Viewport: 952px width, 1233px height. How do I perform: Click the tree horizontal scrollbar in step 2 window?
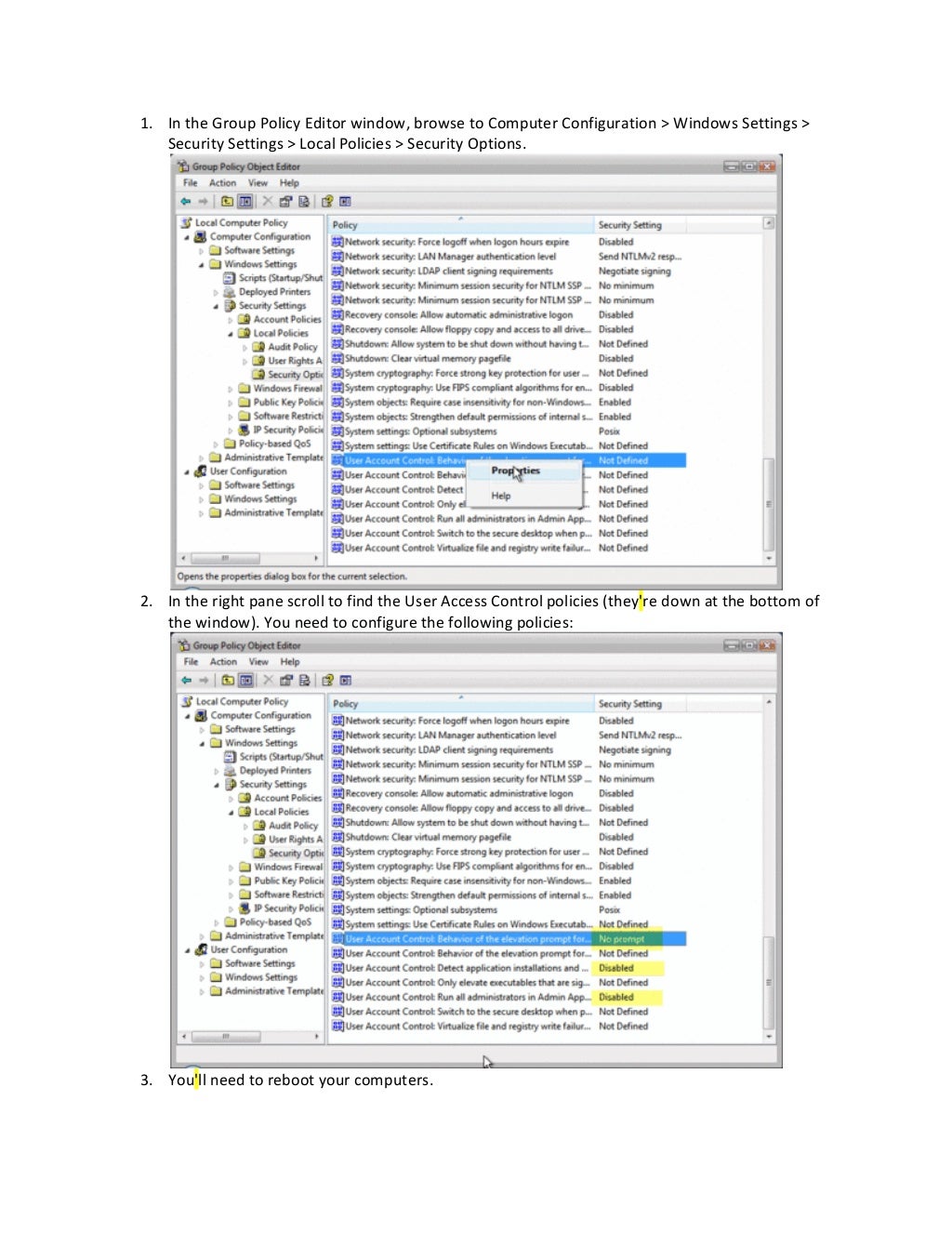251,1036
